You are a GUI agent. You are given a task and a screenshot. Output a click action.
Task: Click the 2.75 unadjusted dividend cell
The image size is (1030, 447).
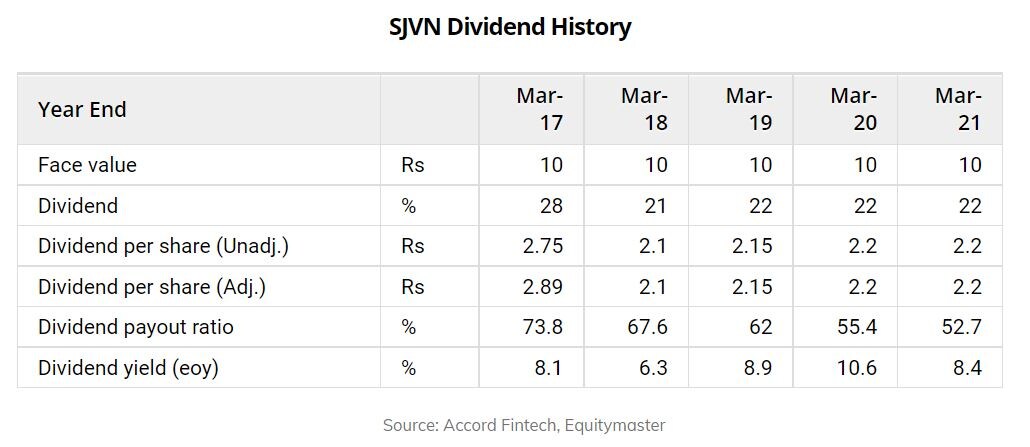(x=542, y=246)
